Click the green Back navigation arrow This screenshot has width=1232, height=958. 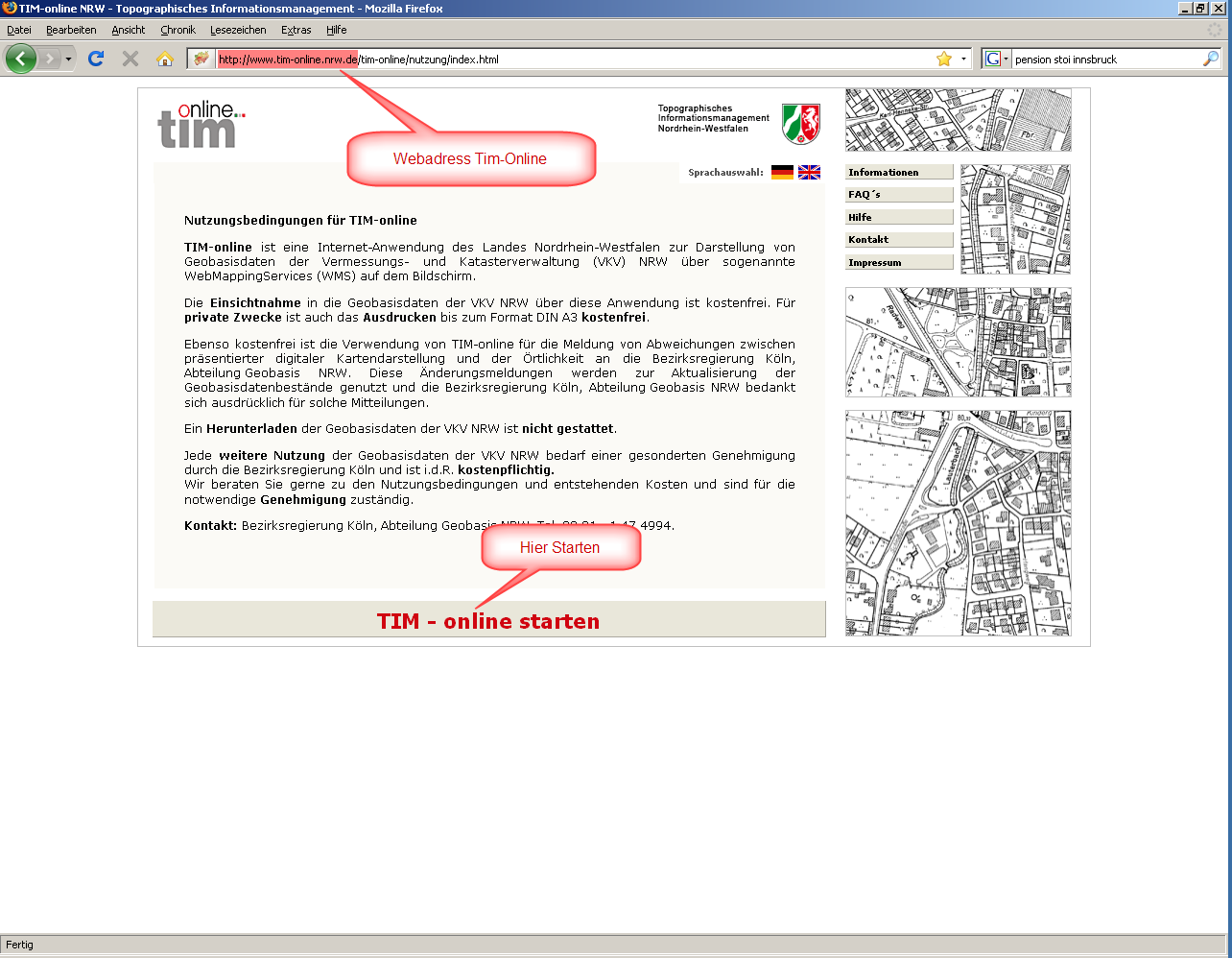click(21, 59)
